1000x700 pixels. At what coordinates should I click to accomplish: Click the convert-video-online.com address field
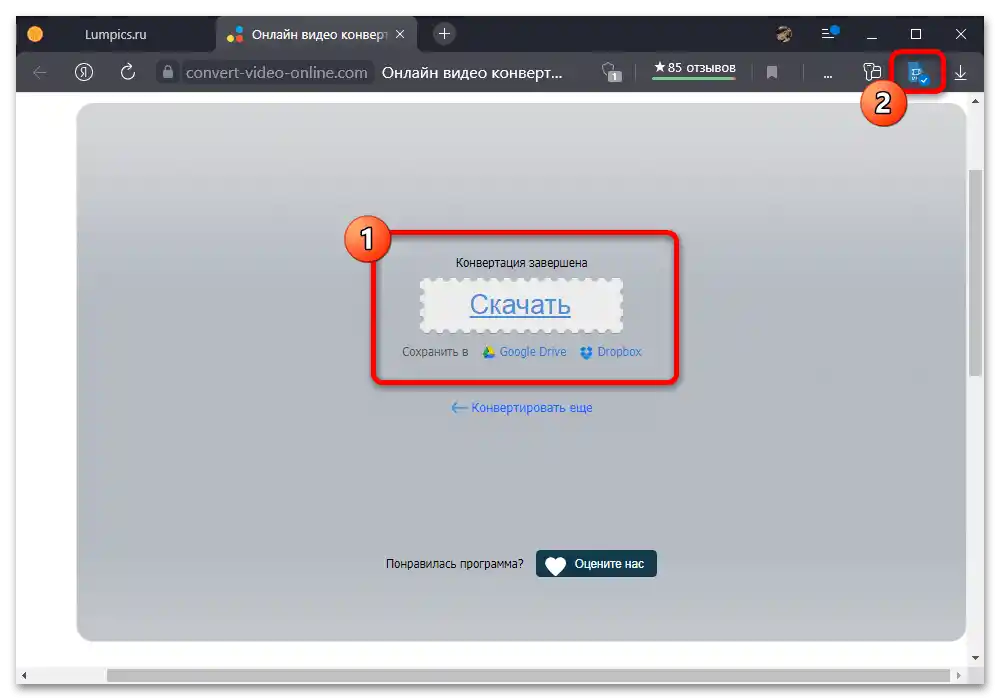tap(276, 73)
